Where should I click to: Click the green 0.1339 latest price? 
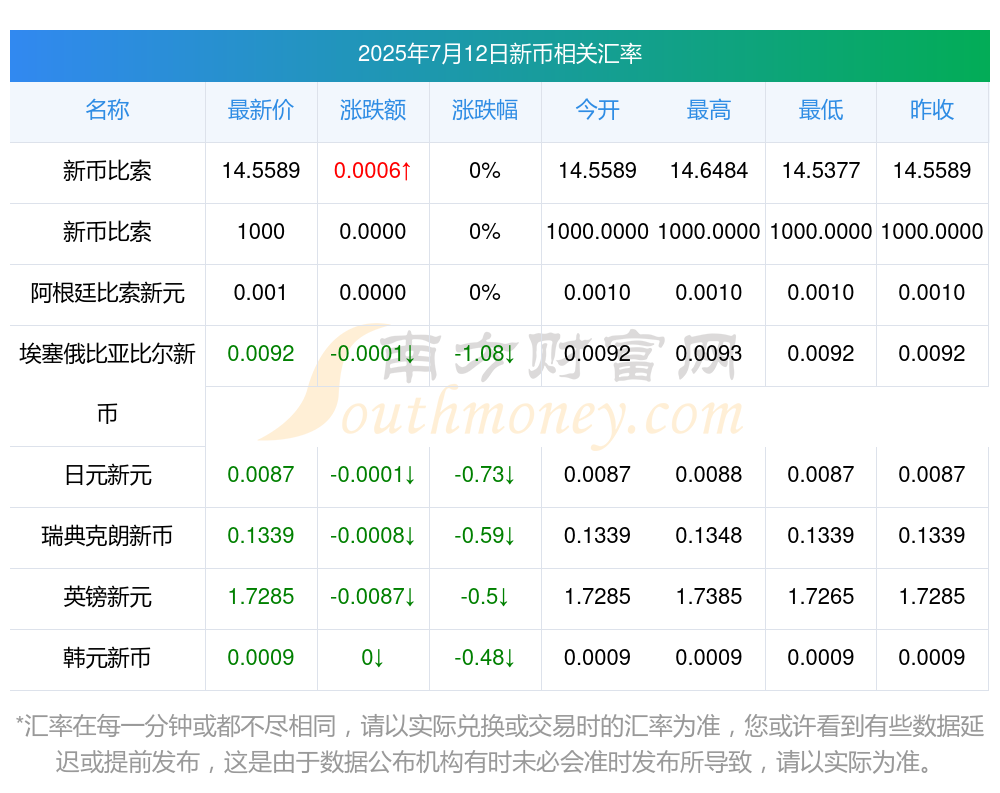pyautogui.click(x=261, y=536)
